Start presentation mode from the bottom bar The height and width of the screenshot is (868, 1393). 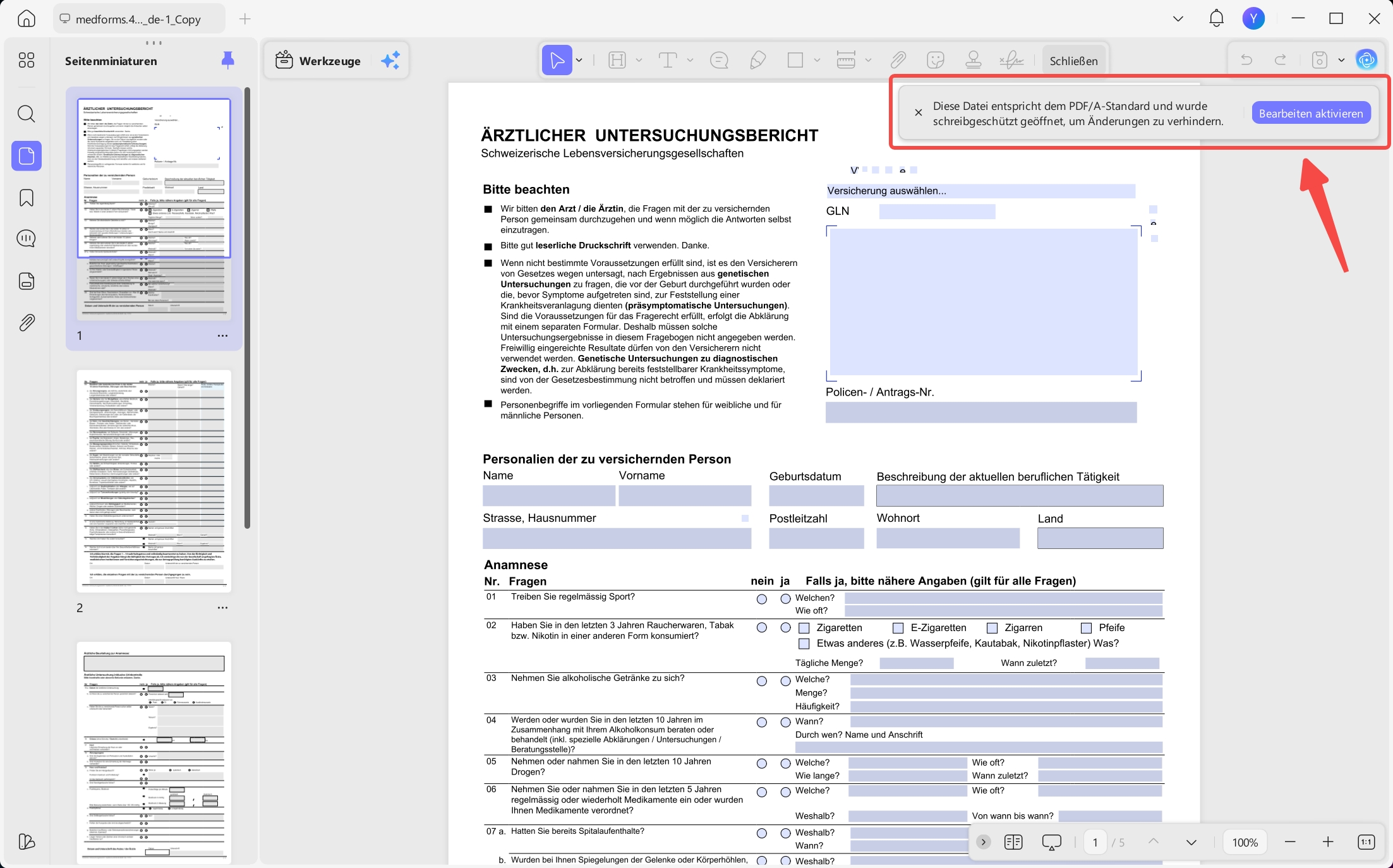1052,842
